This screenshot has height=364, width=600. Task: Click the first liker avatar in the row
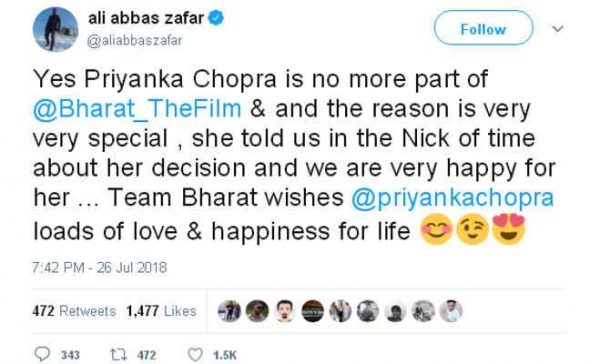[230, 311]
